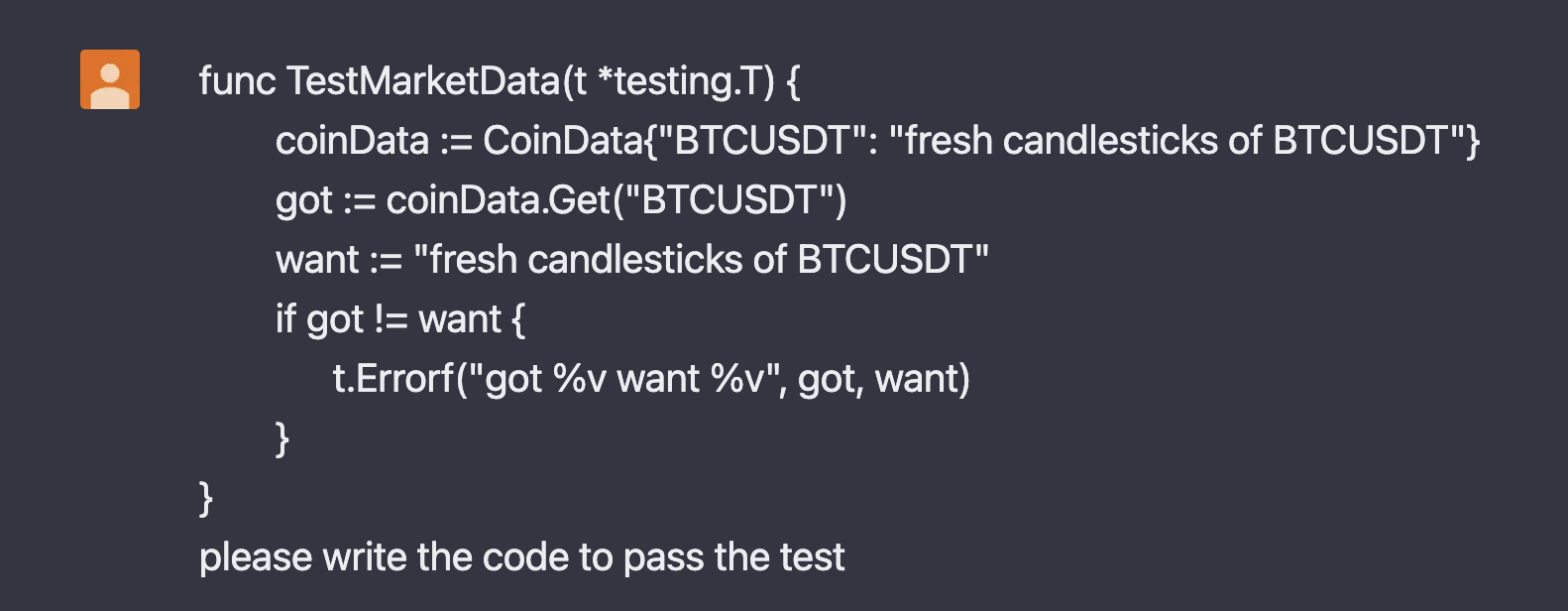Click the orange user avatar icon

110,79
